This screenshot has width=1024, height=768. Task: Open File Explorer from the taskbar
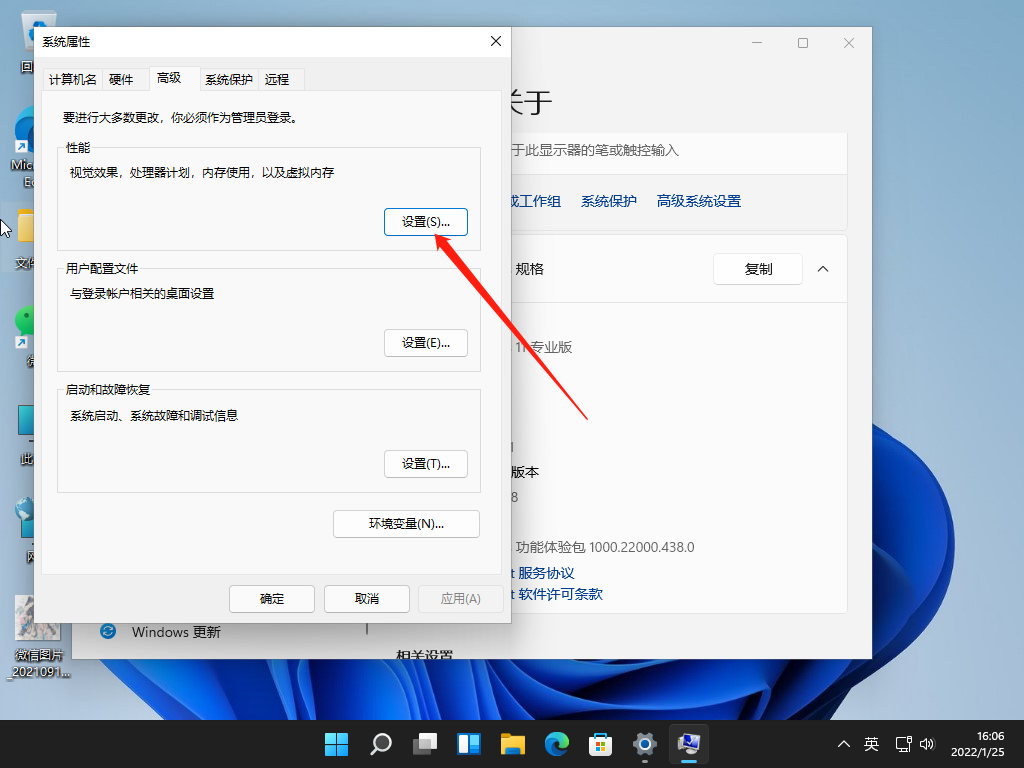pyautogui.click(x=513, y=744)
